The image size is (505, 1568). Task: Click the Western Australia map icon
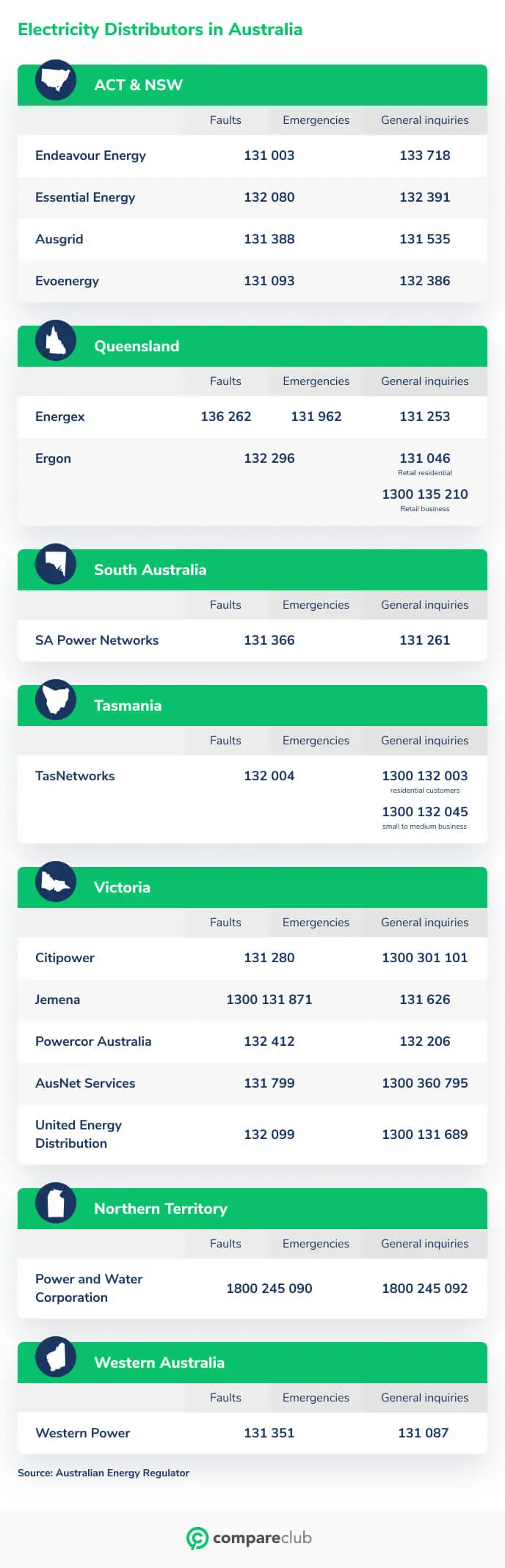click(x=56, y=1358)
